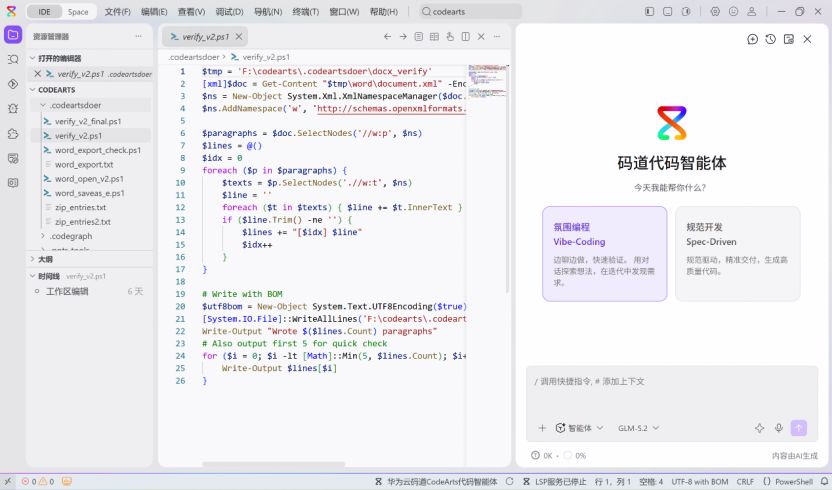This screenshot has height=490, width=832.
Task: Open the Search view icon in activity bar
Action: click(13, 59)
